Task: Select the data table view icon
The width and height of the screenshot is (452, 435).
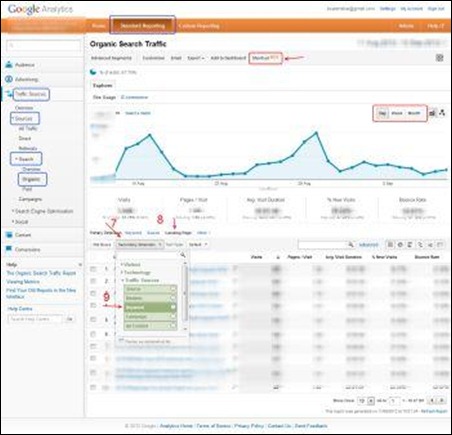Action: coord(390,245)
